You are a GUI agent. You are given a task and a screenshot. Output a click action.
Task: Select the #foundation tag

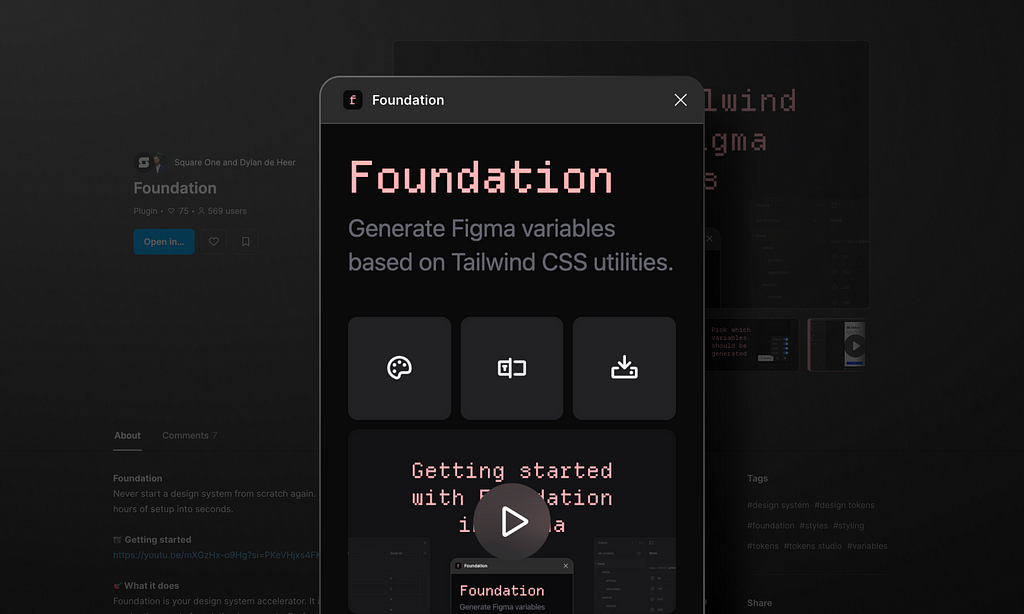pos(771,526)
